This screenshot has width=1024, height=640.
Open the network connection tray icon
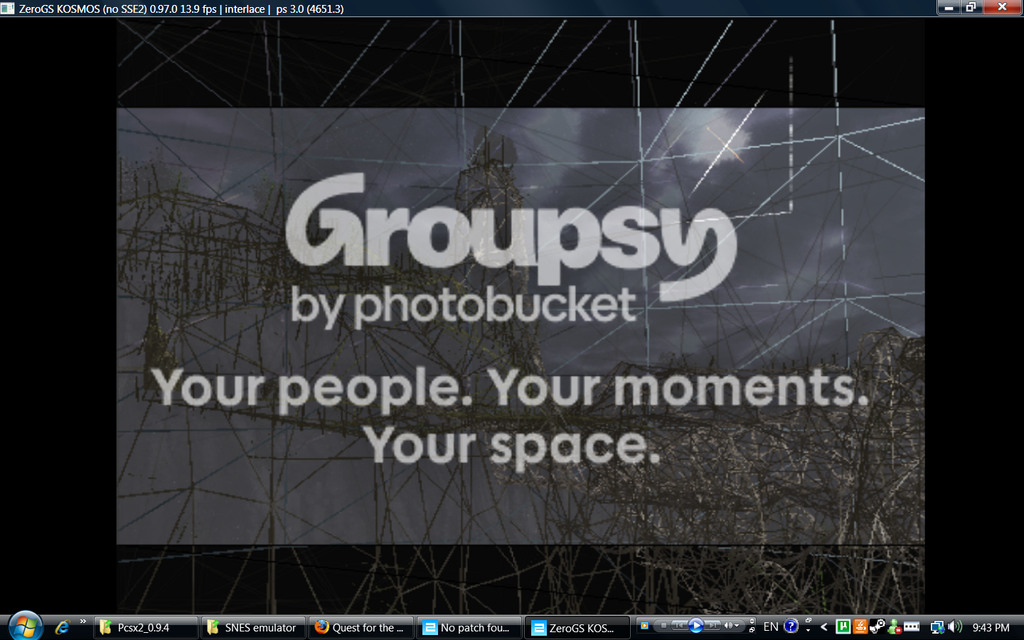pyautogui.click(x=937, y=627)
